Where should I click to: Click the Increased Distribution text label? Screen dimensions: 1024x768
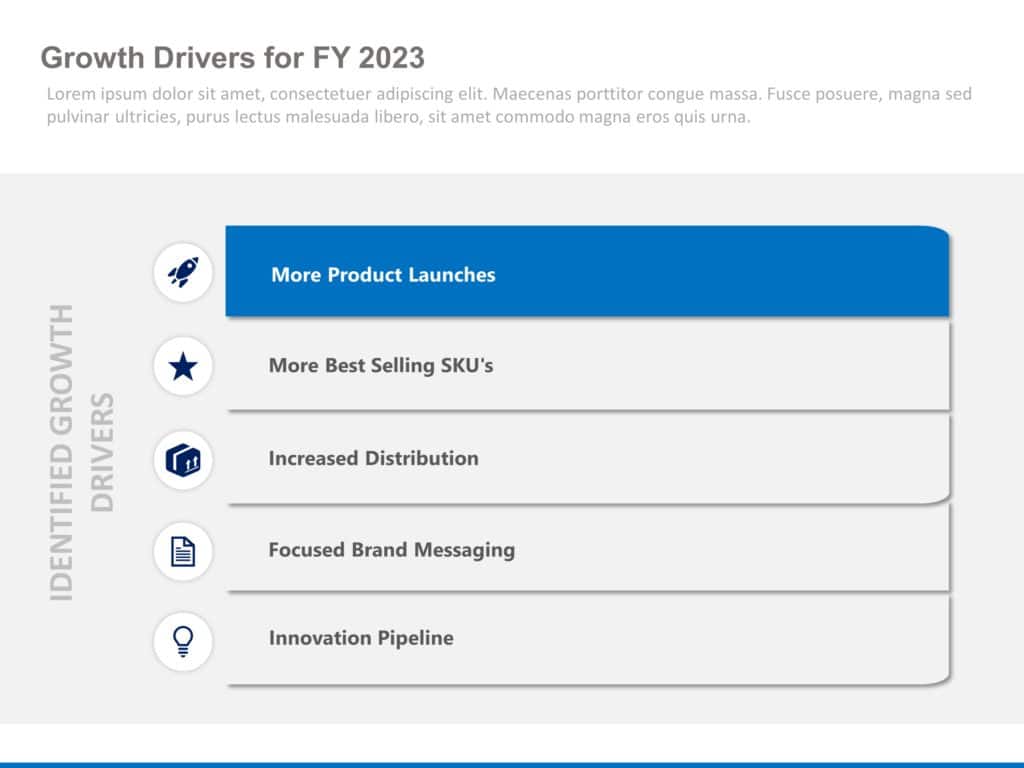(374, 458)
